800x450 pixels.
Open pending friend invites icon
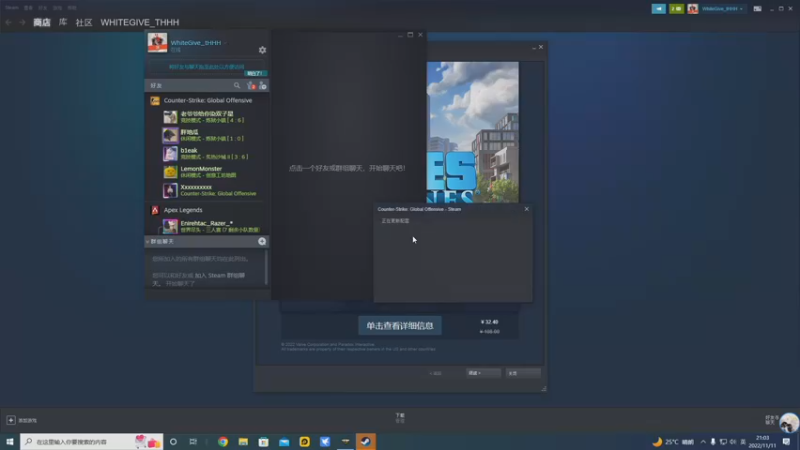click(251, 86)
